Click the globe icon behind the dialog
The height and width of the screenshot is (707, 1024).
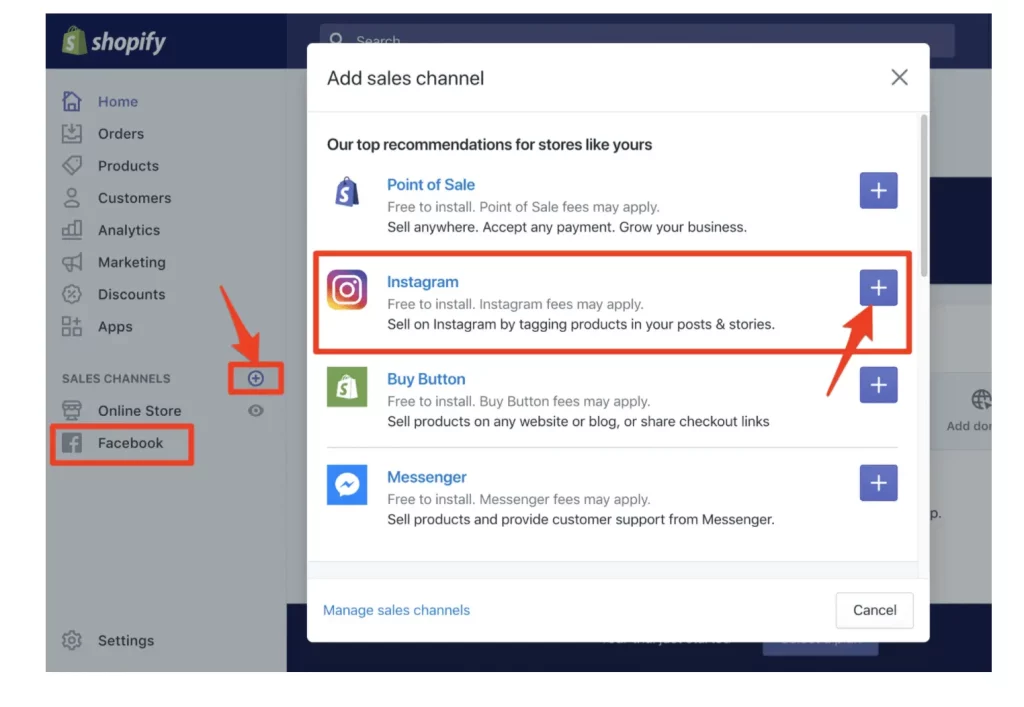pyautogui.click(x=981, y=399)
